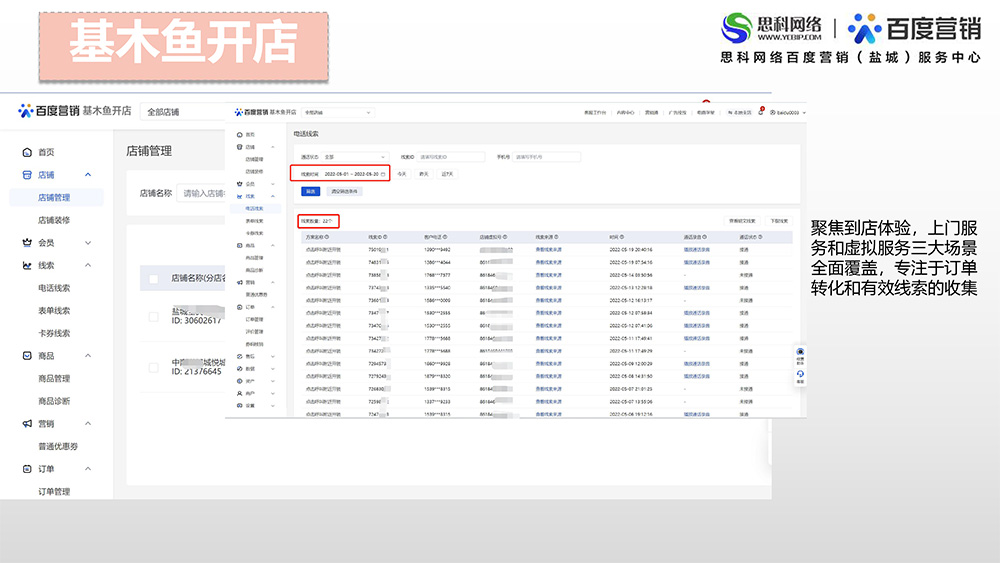Check the store row with ID 30602617
1000x563 pixels.
[x=154, y=316]
